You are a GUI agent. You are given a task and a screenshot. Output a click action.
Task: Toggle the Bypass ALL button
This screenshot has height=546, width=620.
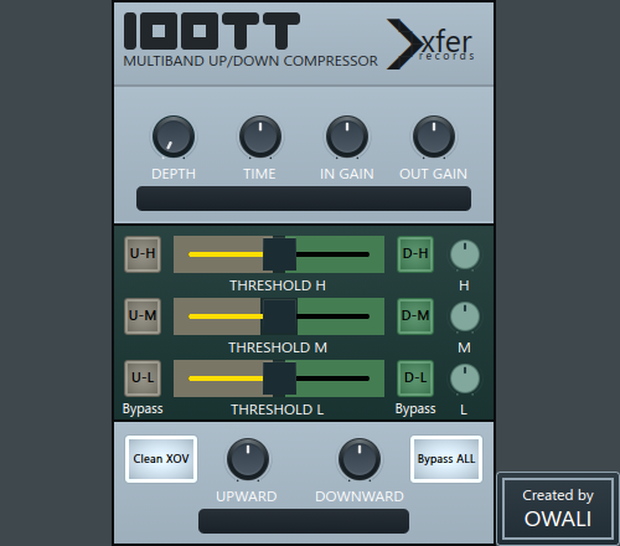click(x=446, y=459)
